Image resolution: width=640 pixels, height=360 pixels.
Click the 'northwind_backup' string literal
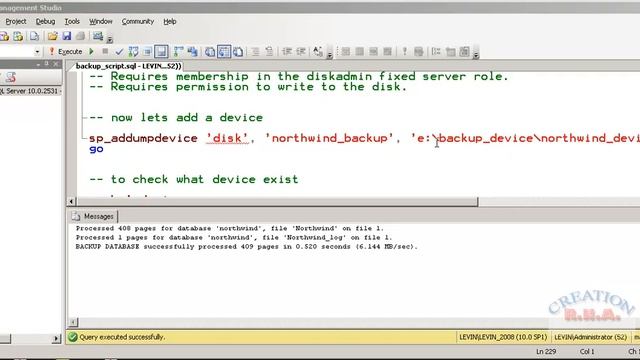[329, 138]
